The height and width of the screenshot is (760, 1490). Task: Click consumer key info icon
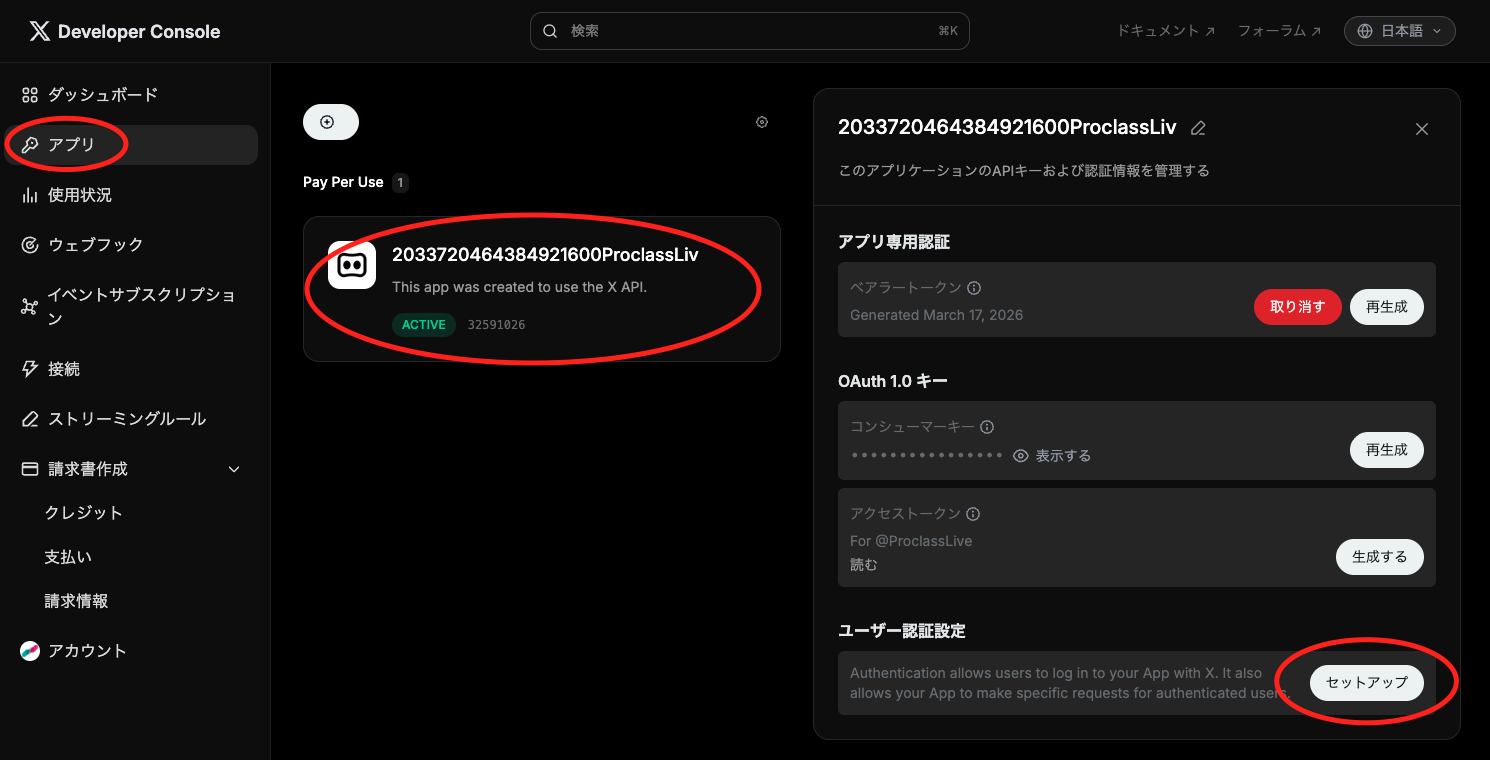pos(987,427)
